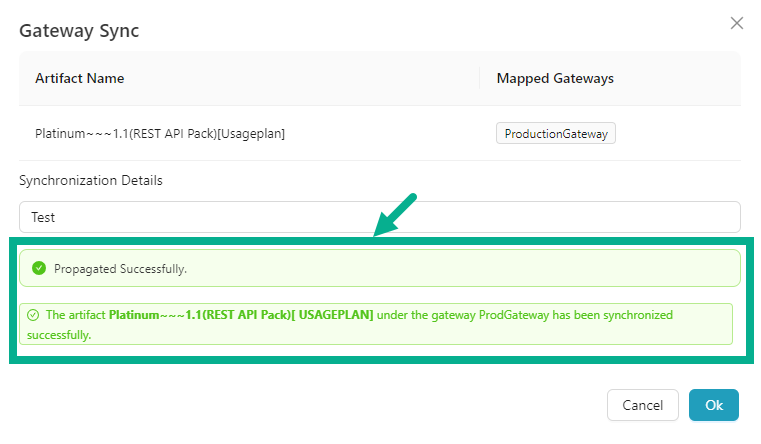The height and width of the screenshot is (444, 761).
Task: Click the Propagated Successfully message text
Action: coord(121,269)
